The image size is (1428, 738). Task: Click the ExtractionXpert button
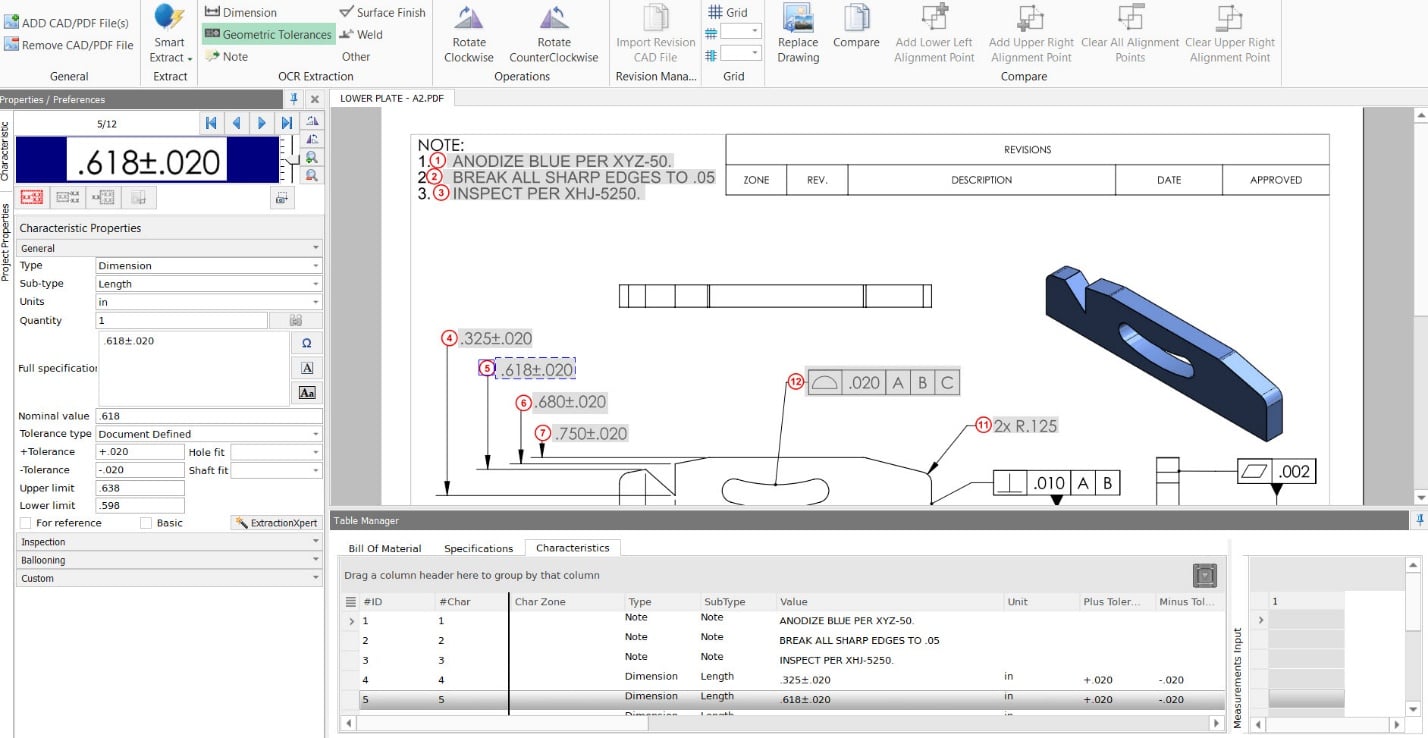pos(276,523)
